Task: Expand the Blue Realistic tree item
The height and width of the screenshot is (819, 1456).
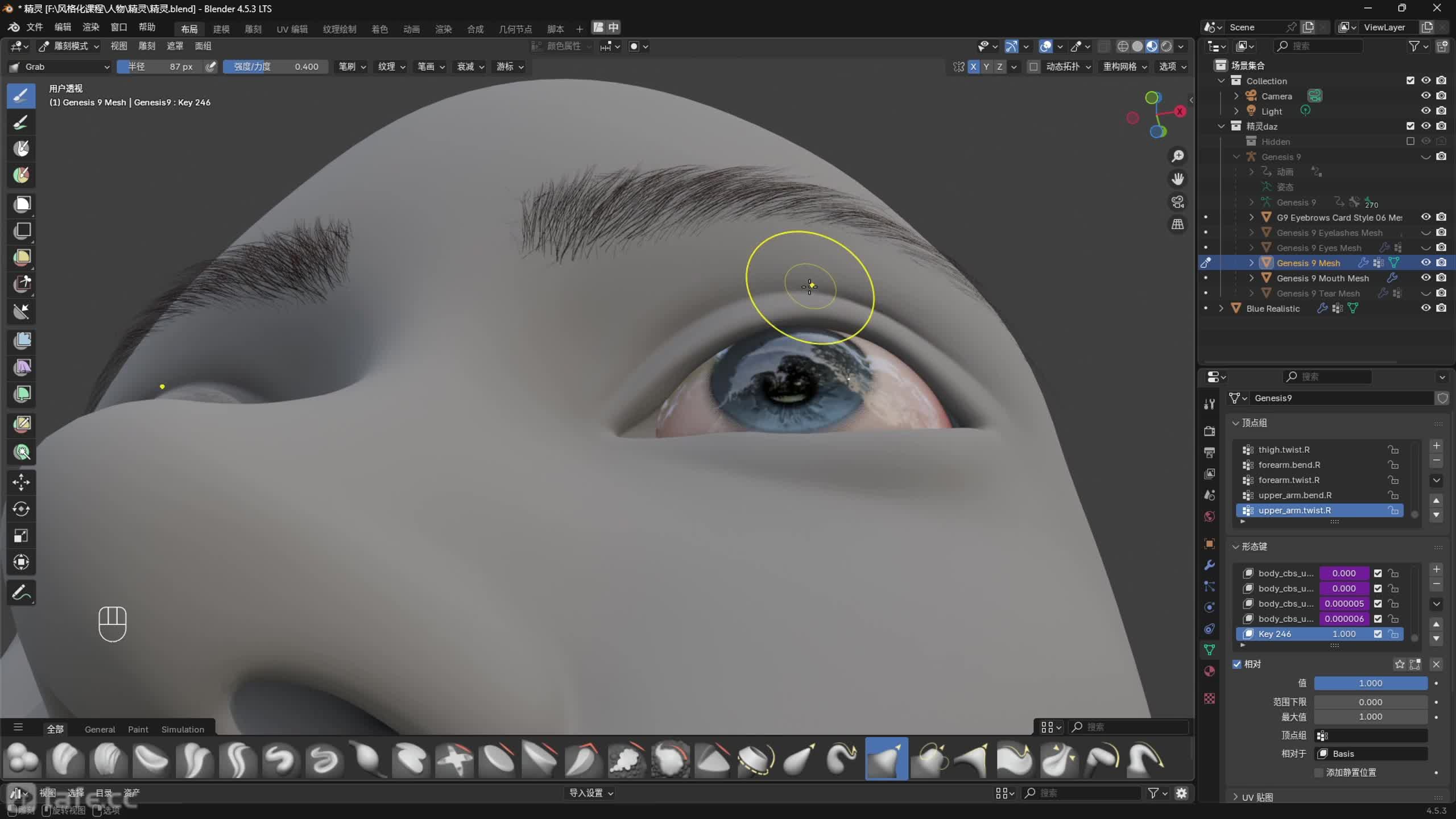Action: [x=1221, y=308]
